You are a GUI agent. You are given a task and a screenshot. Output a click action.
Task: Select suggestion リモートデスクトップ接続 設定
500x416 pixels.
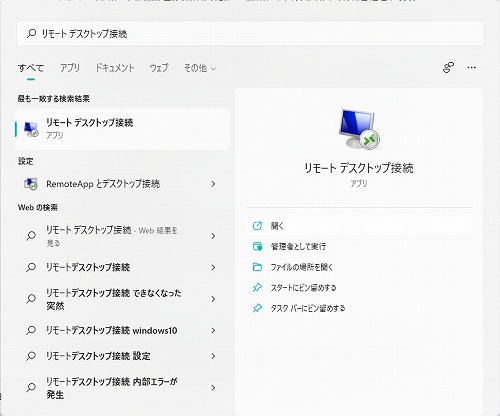(x=122, y=356)
